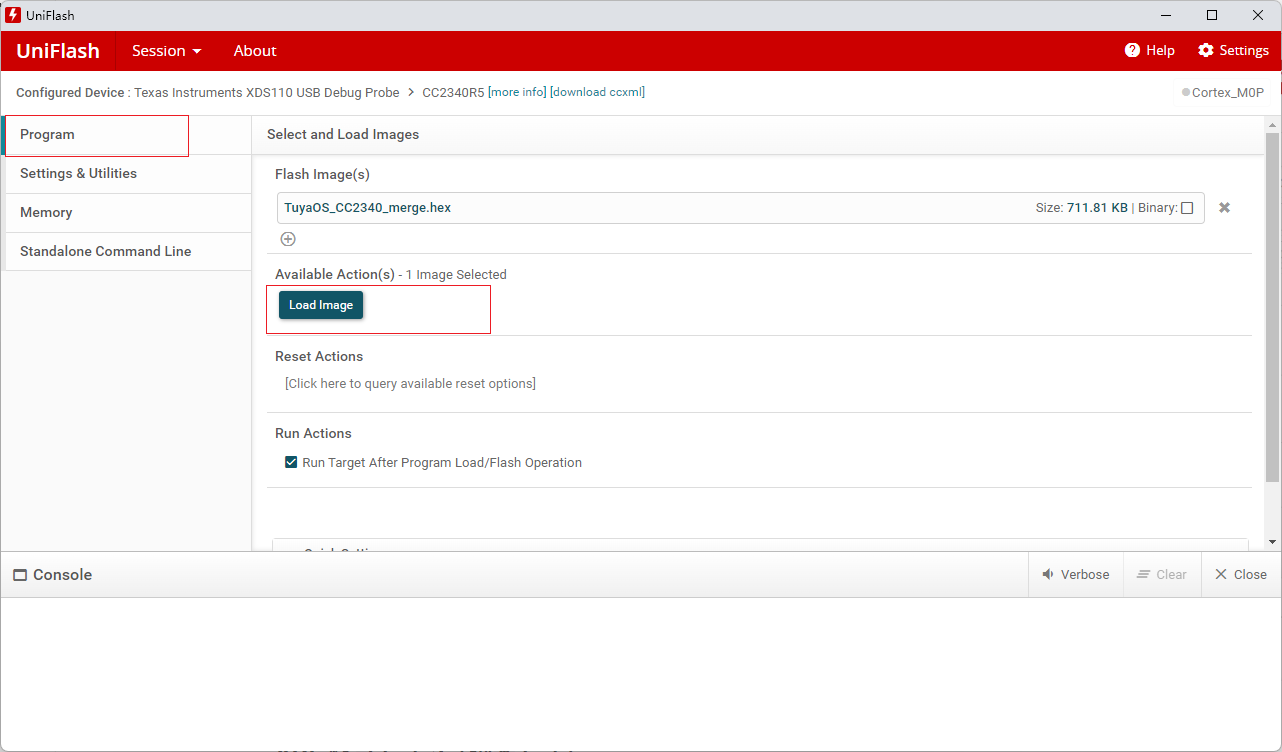1282x752 pixels.
Task: Click the 'more info' device link
Action: [x=517, y=92]
